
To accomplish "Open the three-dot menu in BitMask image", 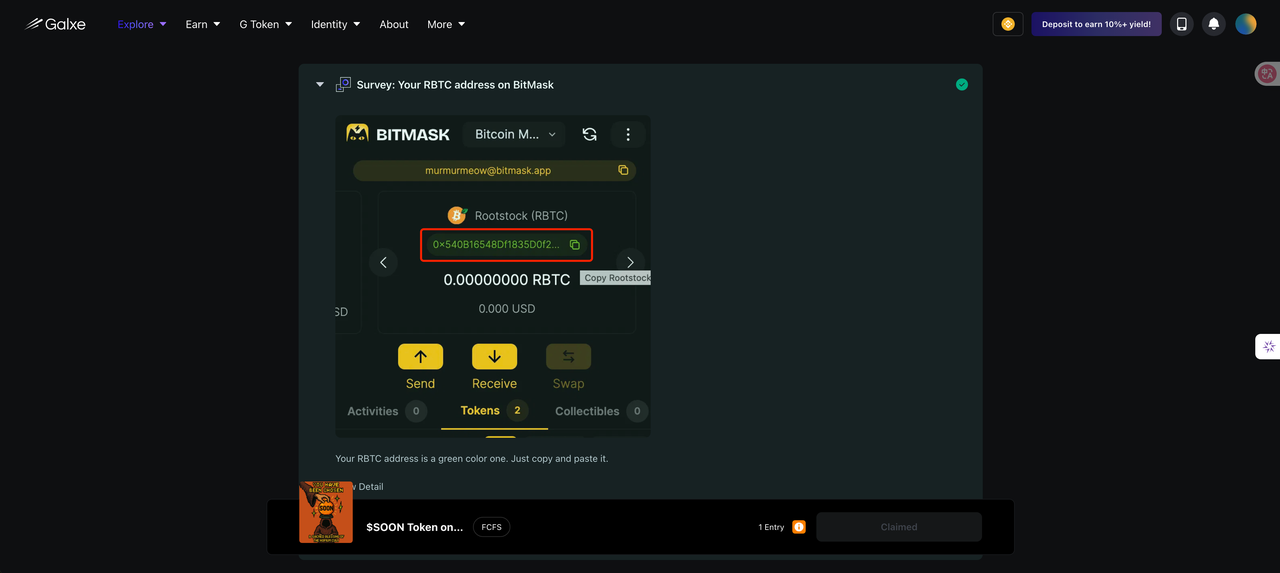I will (x=628, y=134).
